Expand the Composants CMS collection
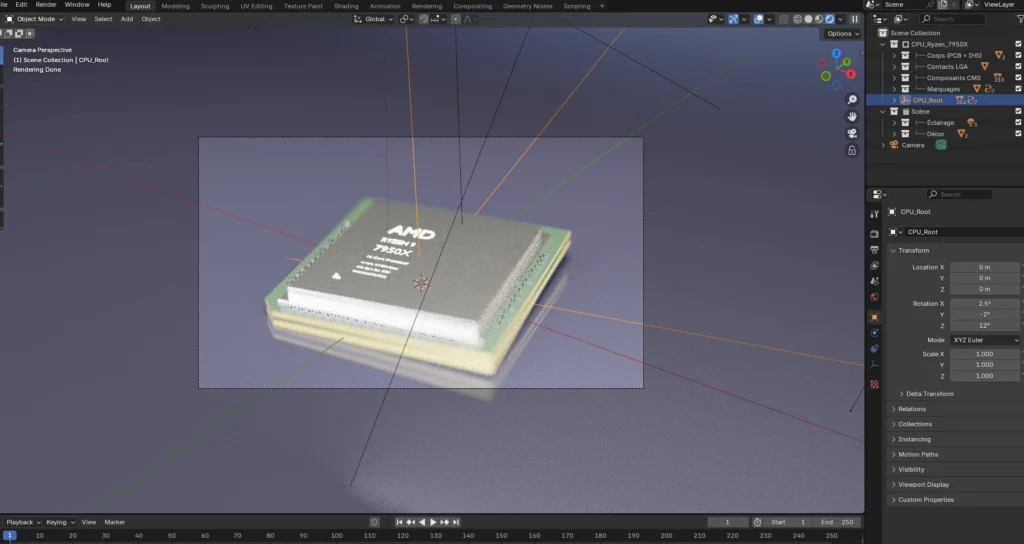1024x544 pixels. click(x=895, y=78)
